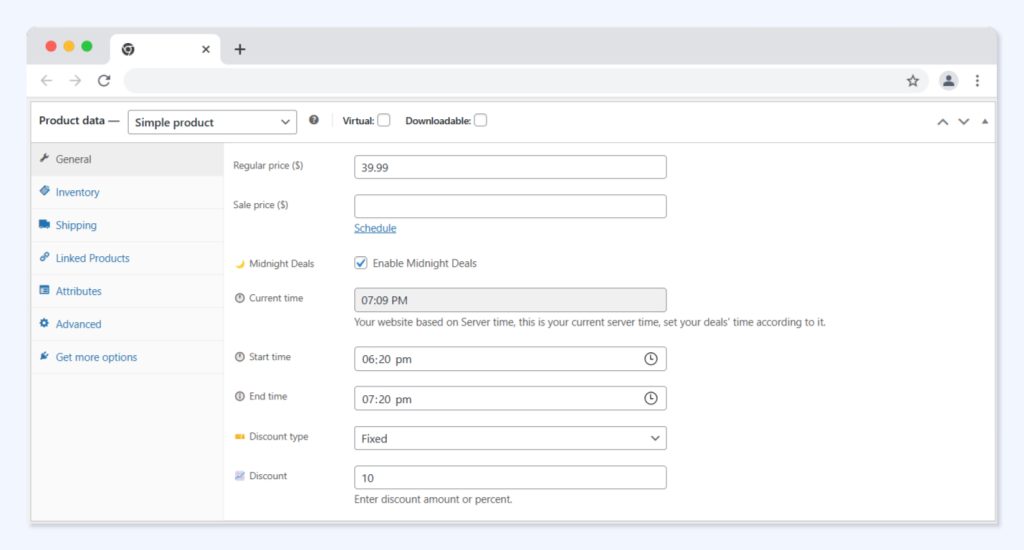1024x550 pixels.
Task: Open the browser profile avatar icon
Action: [948, 81]
